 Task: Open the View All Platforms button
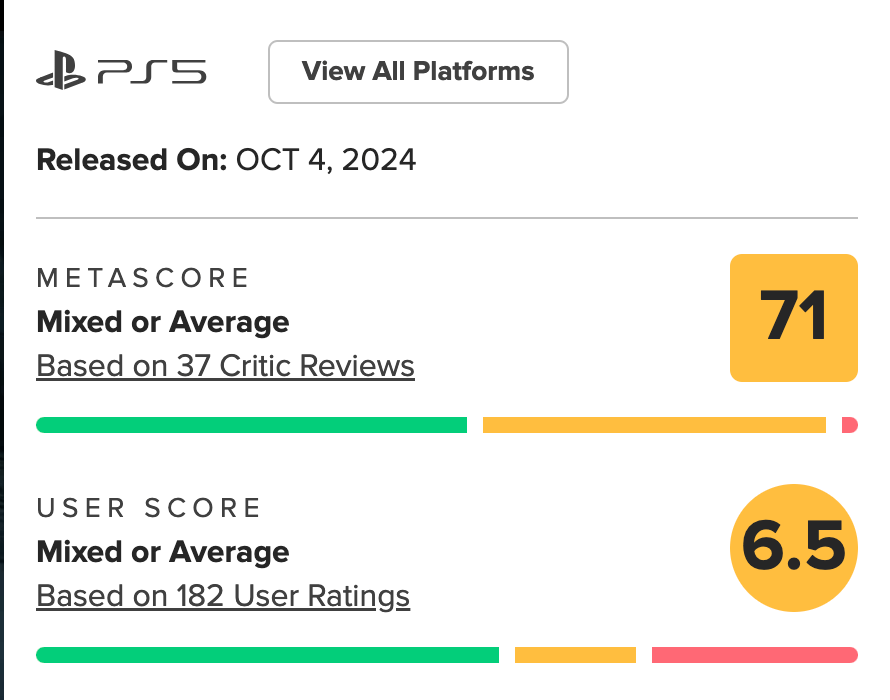pos(418,72)
